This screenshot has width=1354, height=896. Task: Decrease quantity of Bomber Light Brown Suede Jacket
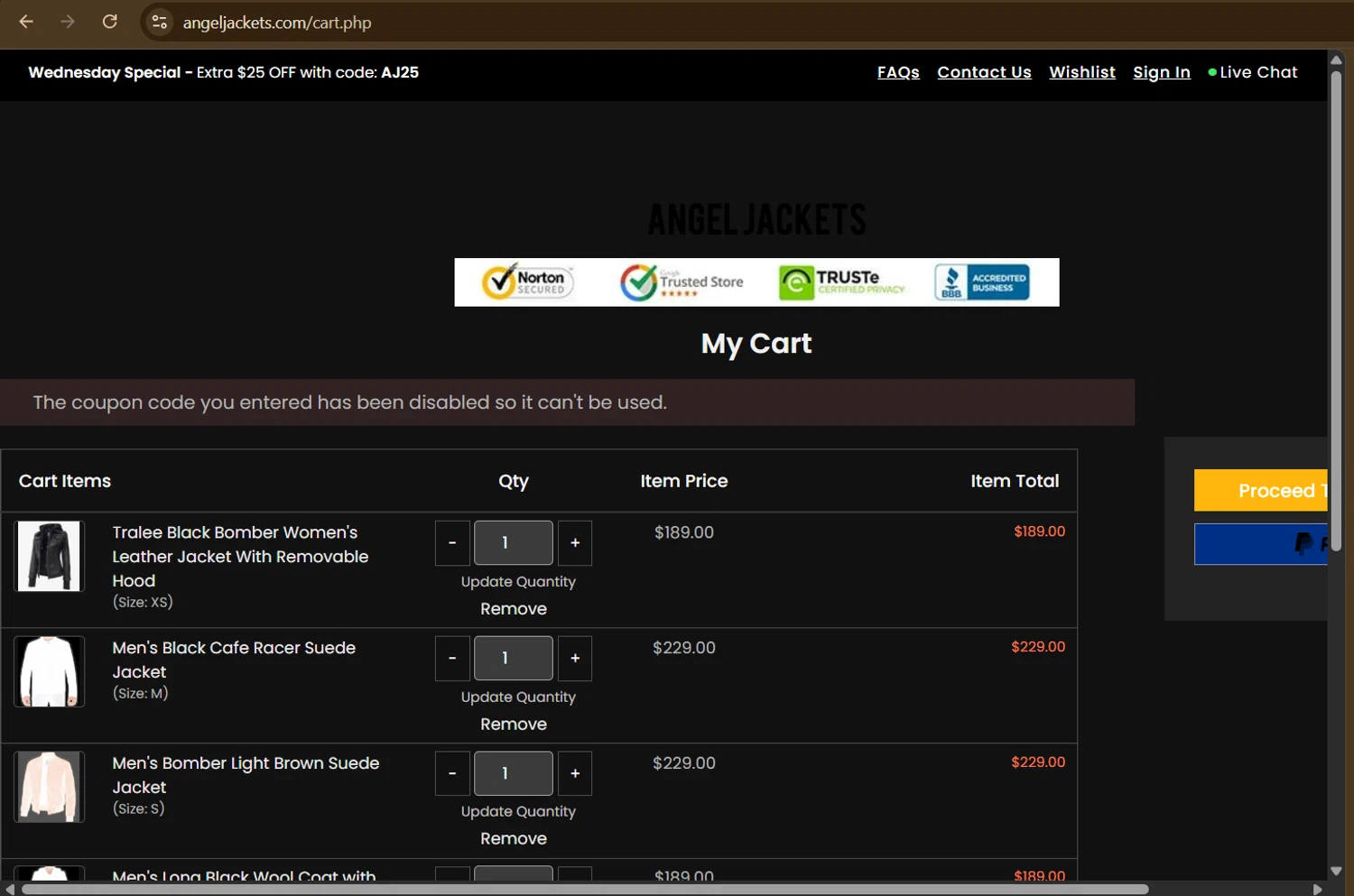tap(452, 773)
